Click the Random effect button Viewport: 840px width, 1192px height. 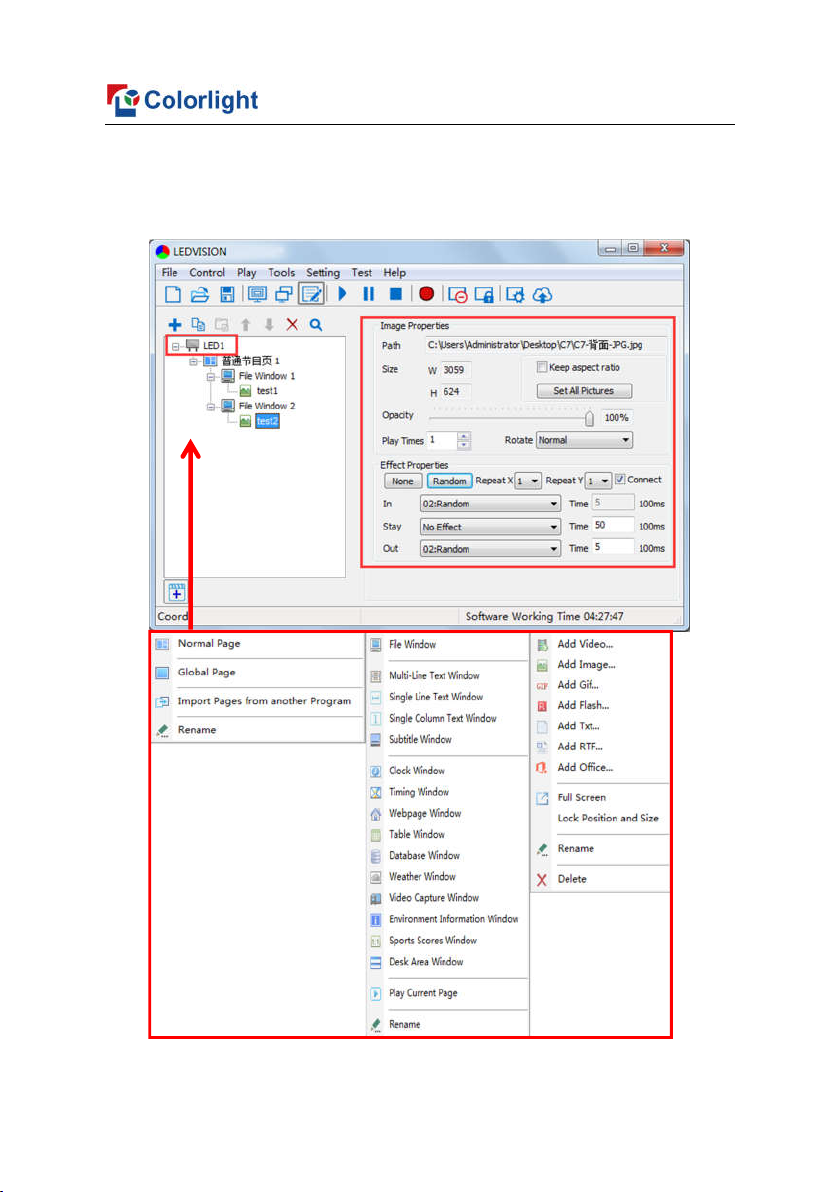tap(449, 480)
